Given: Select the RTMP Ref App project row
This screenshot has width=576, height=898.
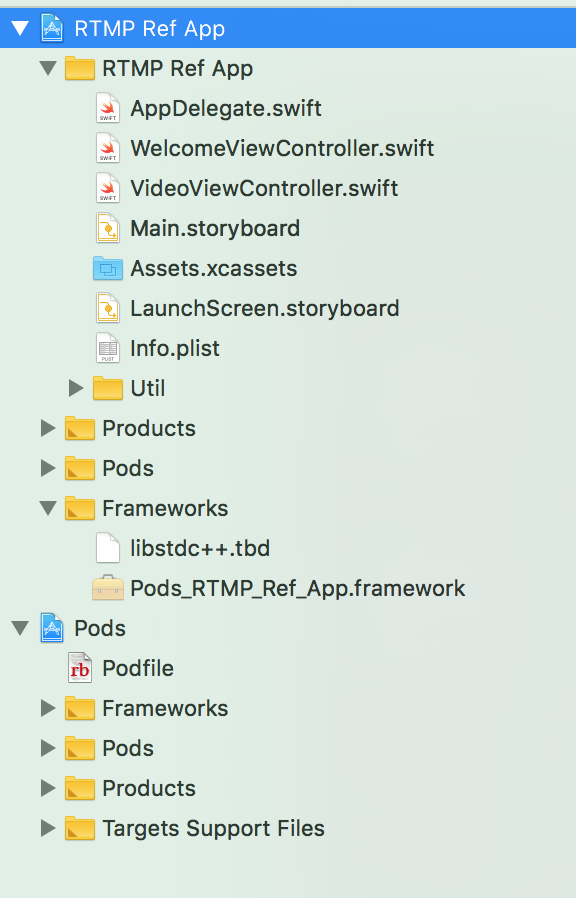Looking at the screenshot, I should click(288, 28).
